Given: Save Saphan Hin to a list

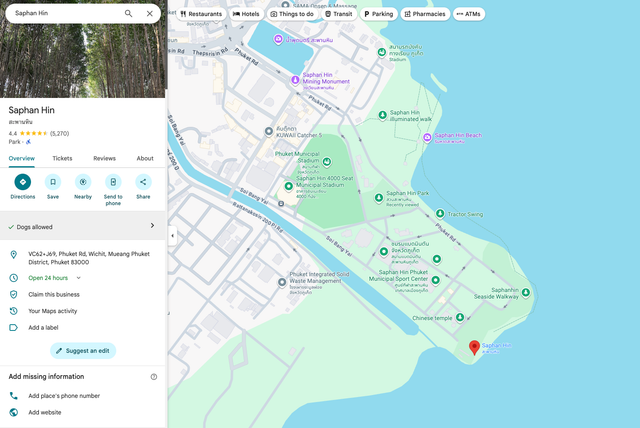Looking at the screenshot, I should (x=53, y=186).
